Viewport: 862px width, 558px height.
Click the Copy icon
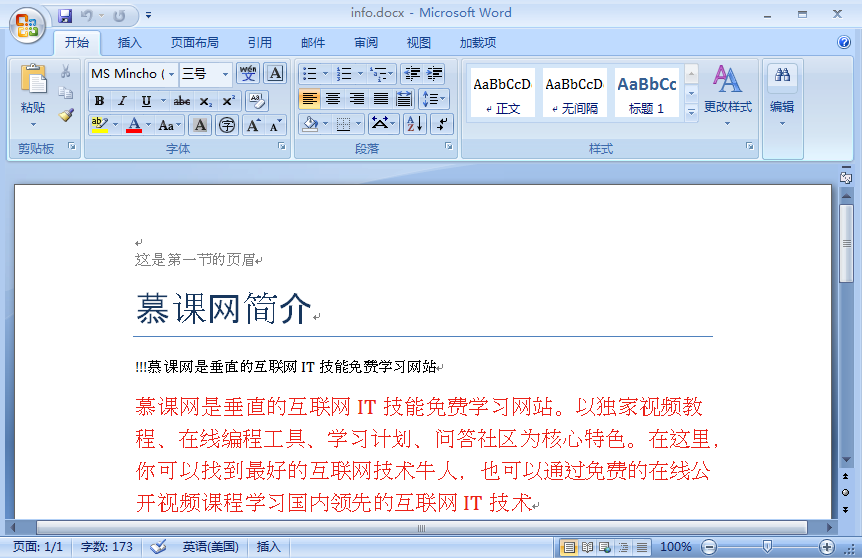(x=65, y=93)
